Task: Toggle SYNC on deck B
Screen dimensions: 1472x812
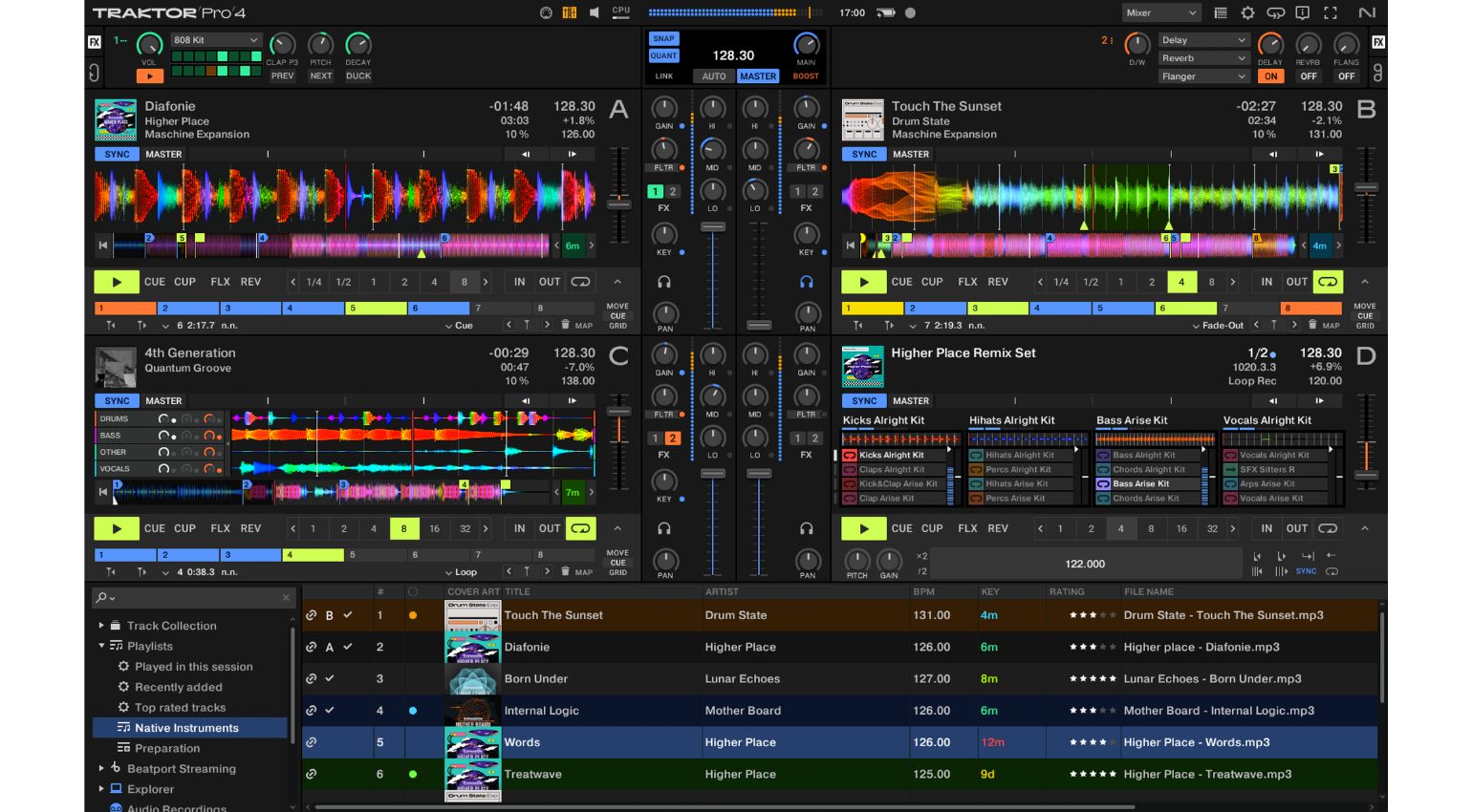Action: (863, 154)
